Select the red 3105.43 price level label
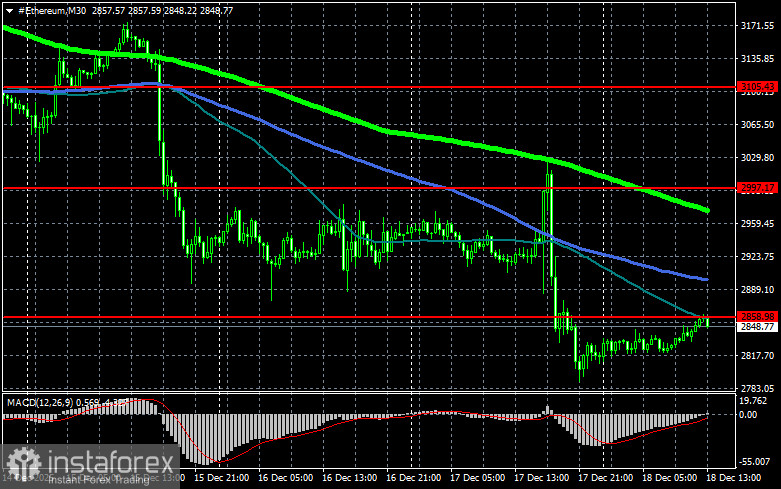The height and width of the screenshot is (489, 781). point(757,87)
